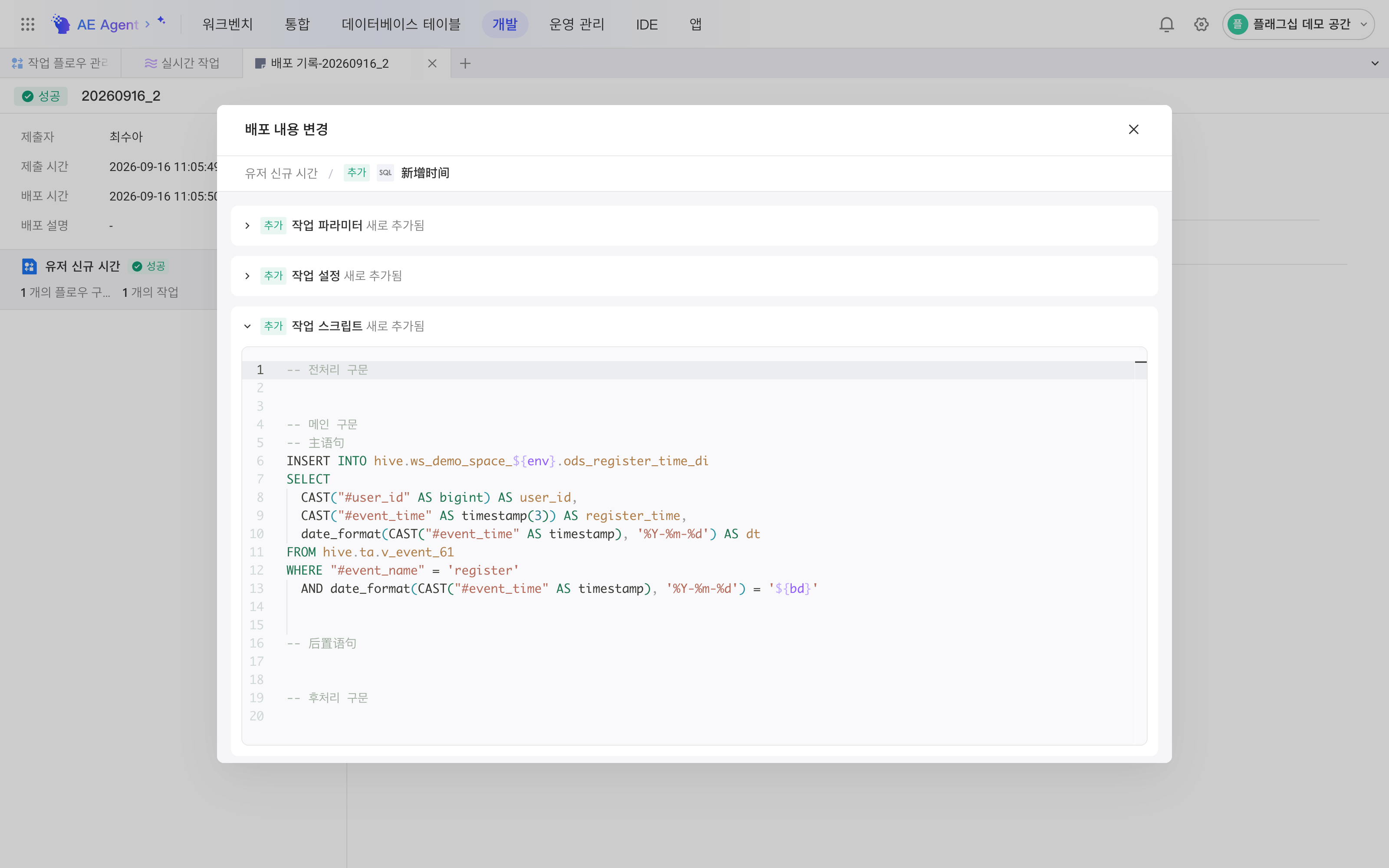This screenshot has height=868, width=1389.
Task: Click the 유저 신규 시간 workflow icon
Action: tap(29, 266)
